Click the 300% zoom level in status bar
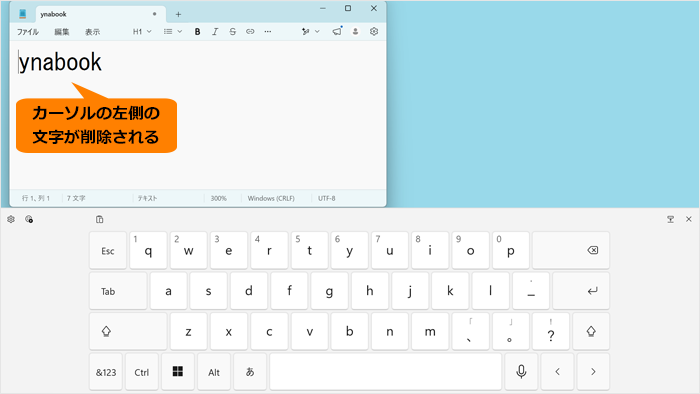Screen dimensions: 700x394 pos(219,198)
